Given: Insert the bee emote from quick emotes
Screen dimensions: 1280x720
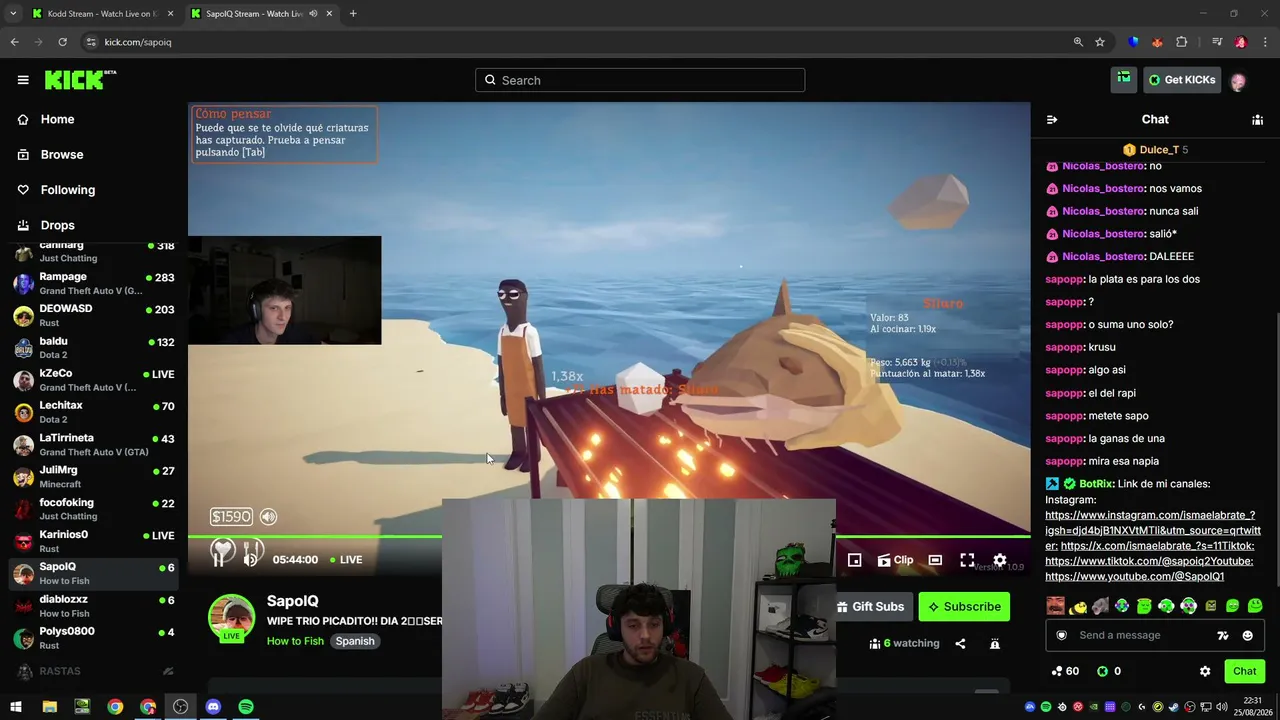Looking at the screenshot, I should click(x=1078, y=606).
